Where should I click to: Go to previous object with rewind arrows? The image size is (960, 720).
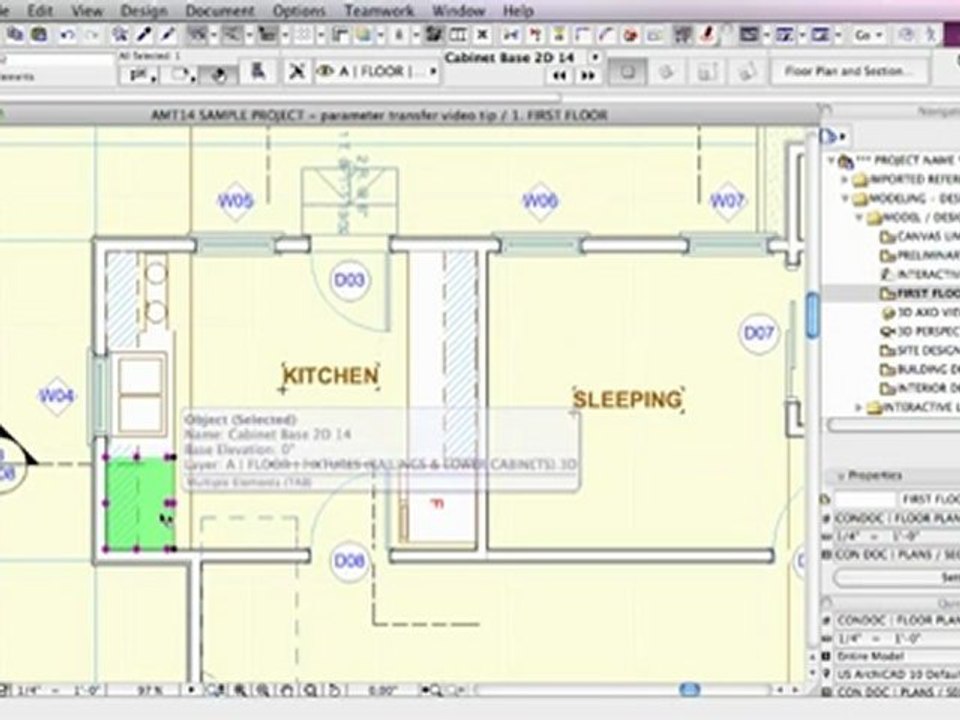click(x=560, y=76)
